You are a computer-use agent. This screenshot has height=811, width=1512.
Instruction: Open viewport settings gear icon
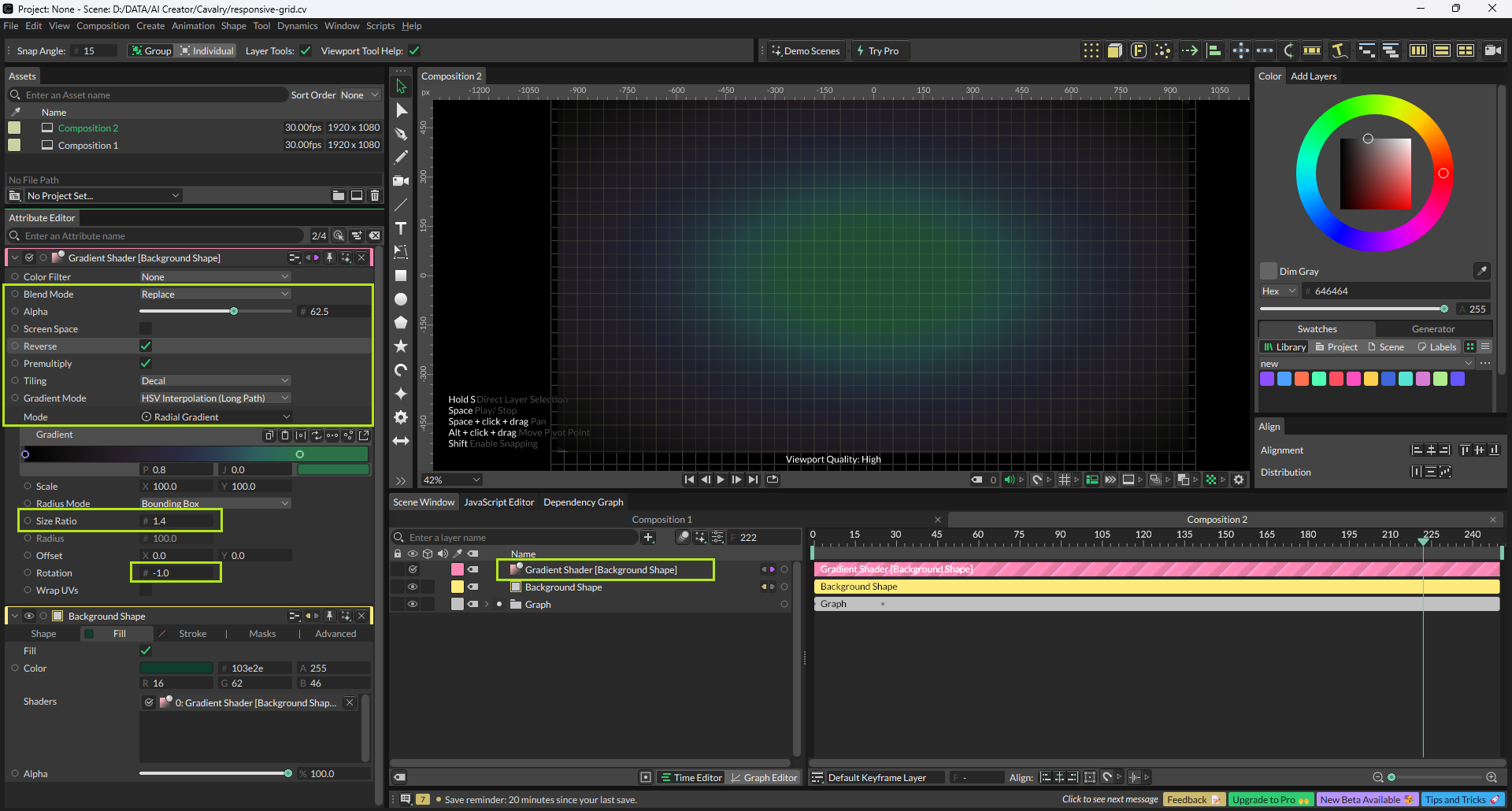click(1239, 480)
